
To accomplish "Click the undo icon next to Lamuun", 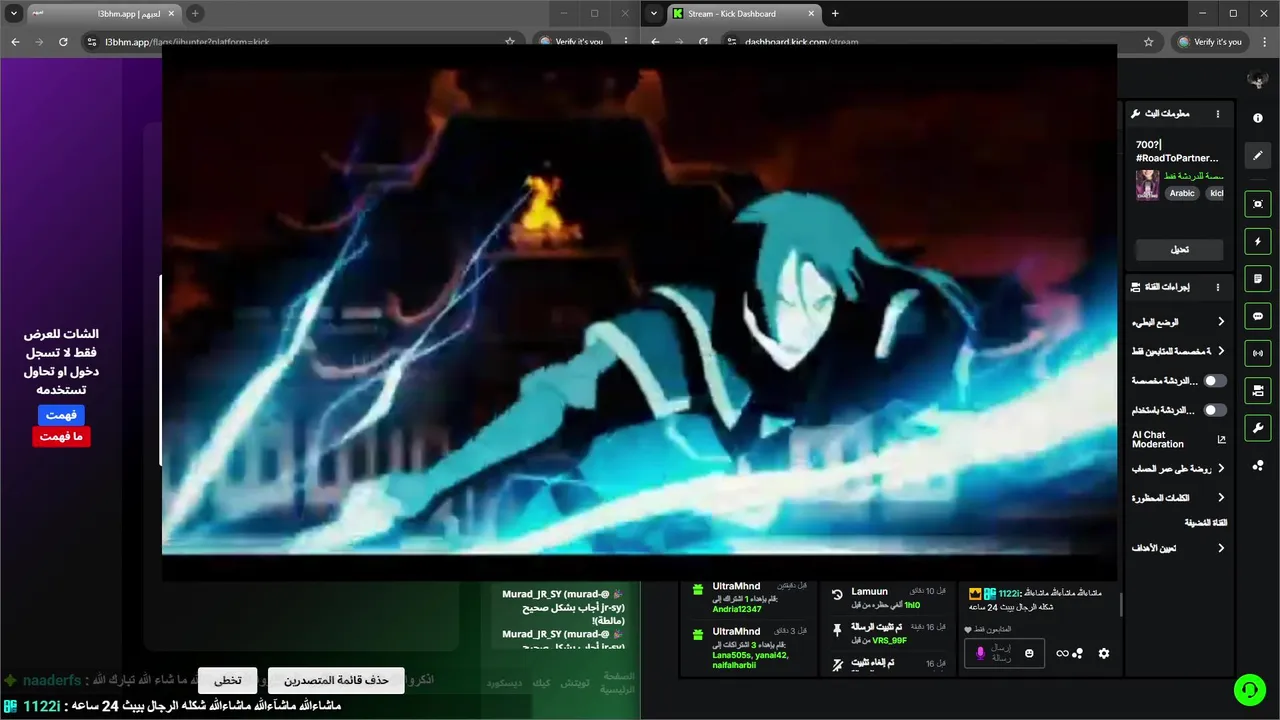I will pyautogui.click(x=837, y=595).
